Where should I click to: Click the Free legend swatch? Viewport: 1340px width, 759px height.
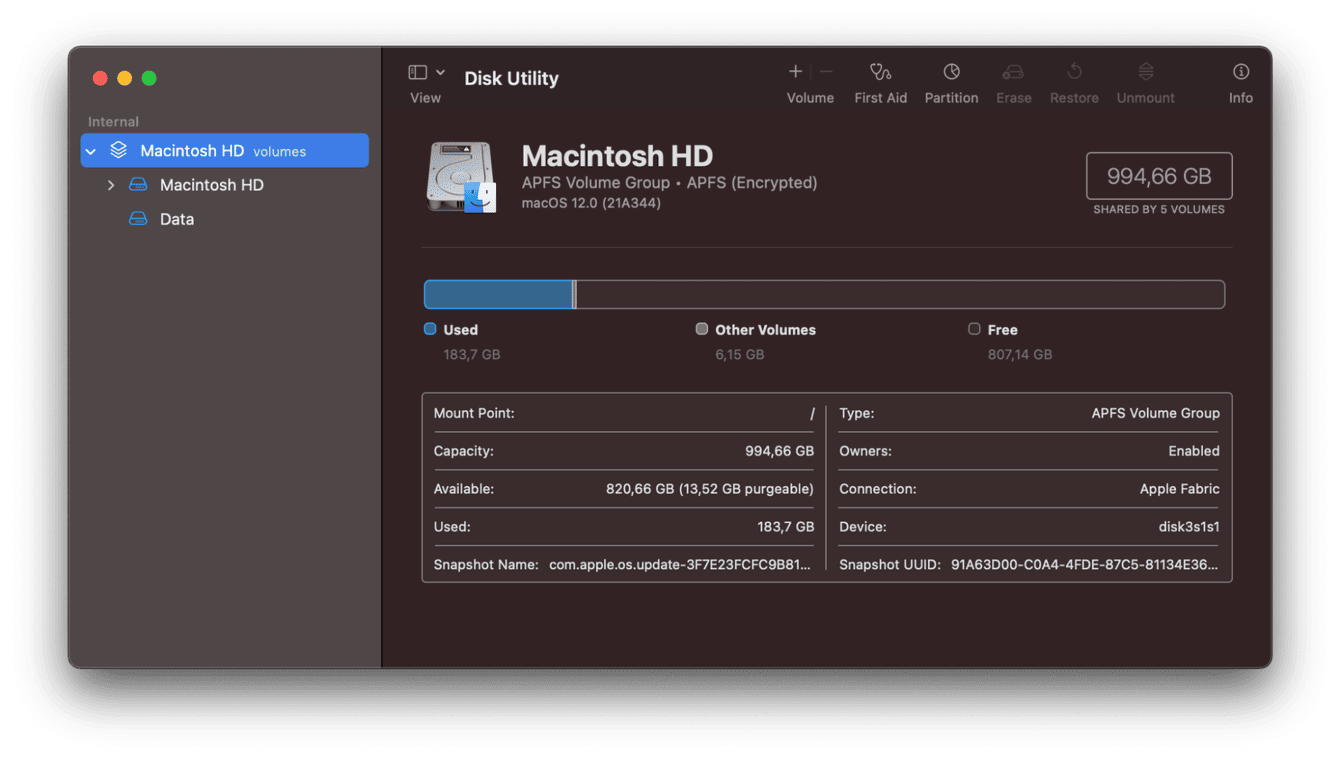(974, 329)
